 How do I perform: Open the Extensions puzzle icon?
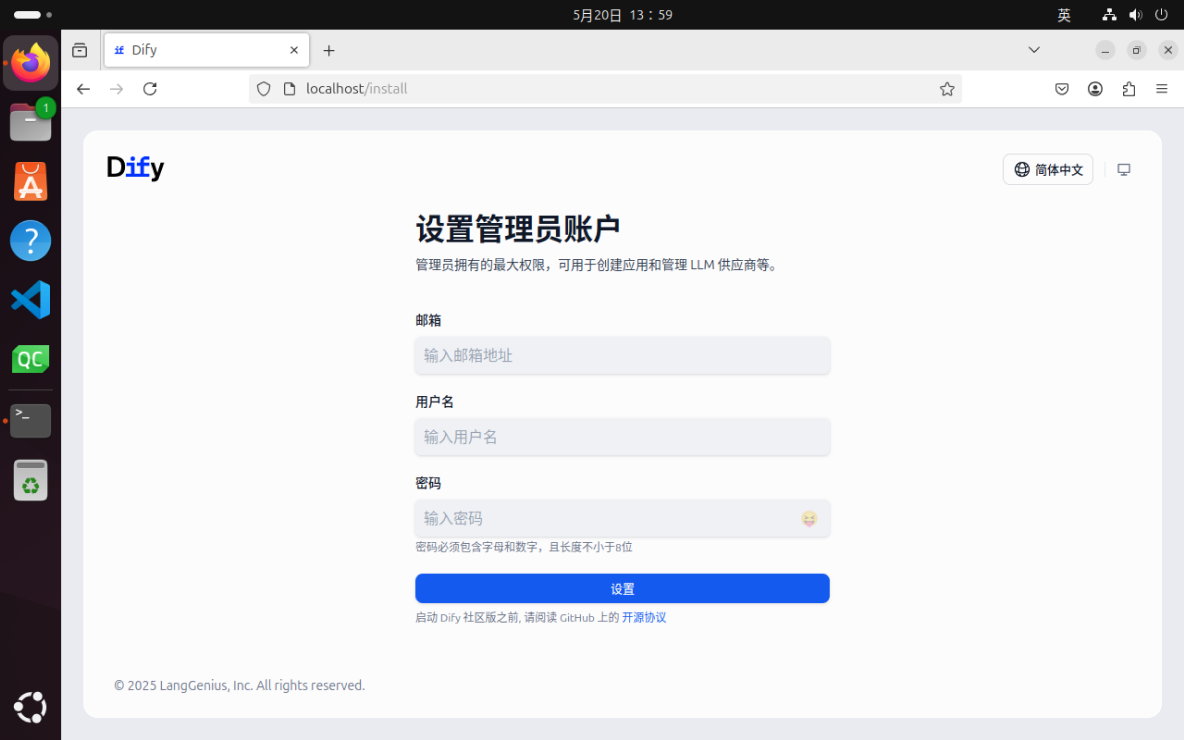click(x=1129, y=89)
